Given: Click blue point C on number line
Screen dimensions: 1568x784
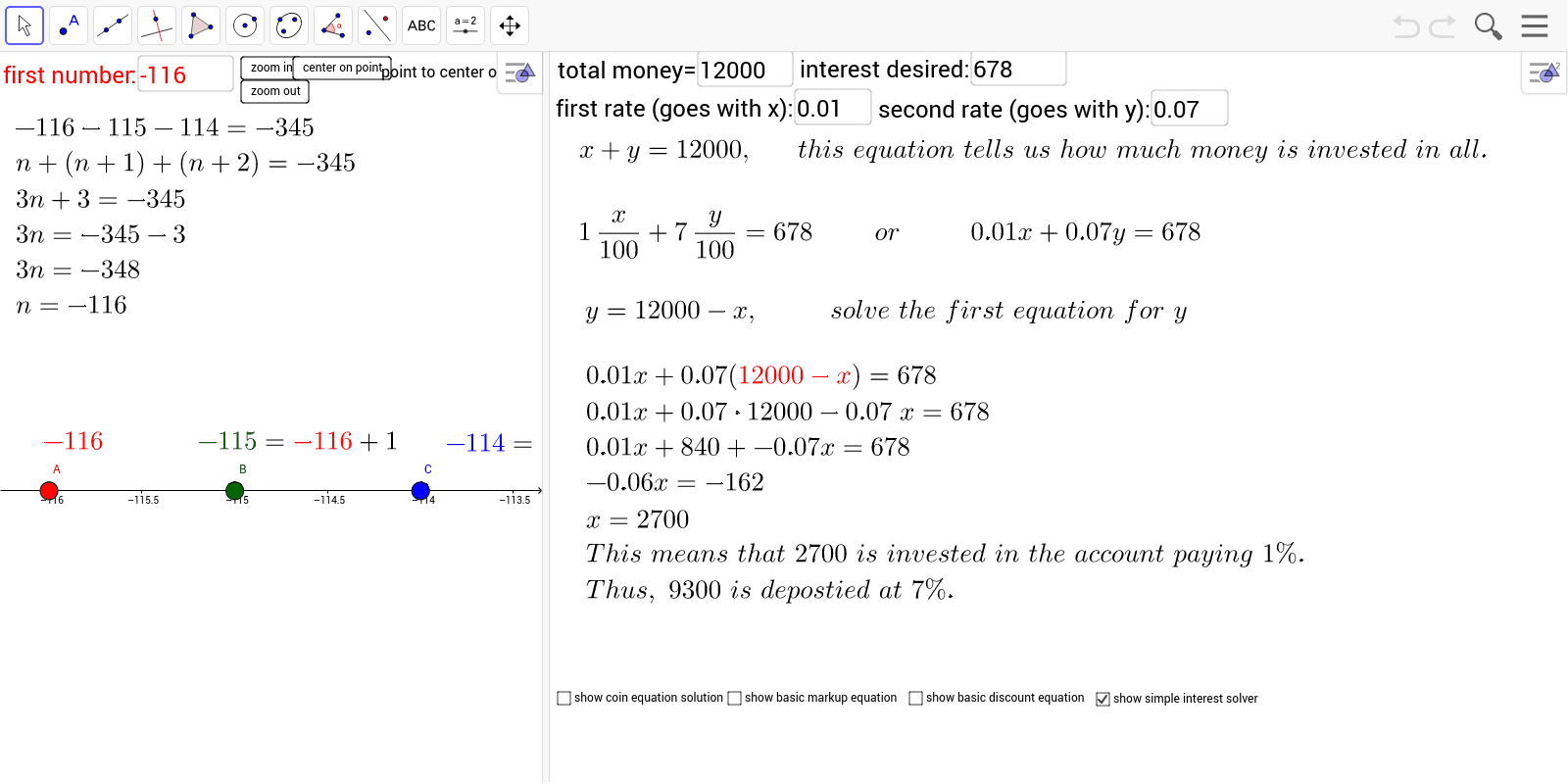Looking at the screenshot, I should click(420, 491).
